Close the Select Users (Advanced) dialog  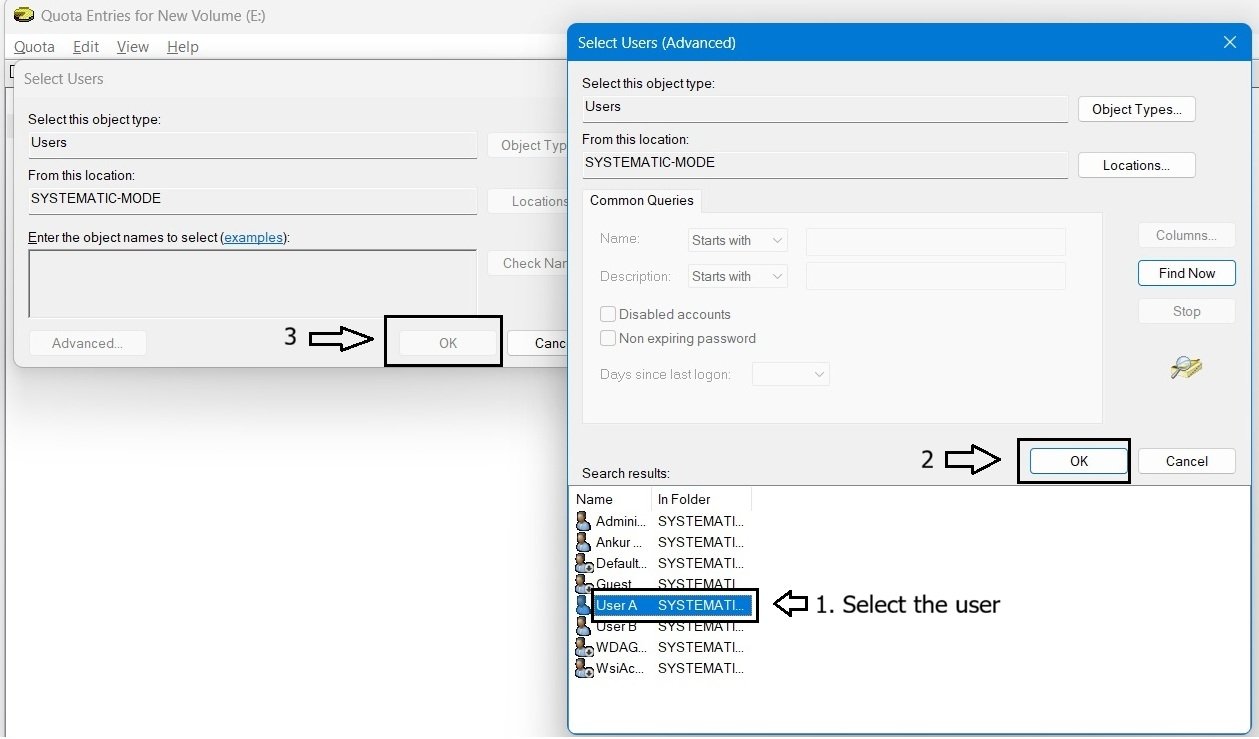click(1230, 42)
